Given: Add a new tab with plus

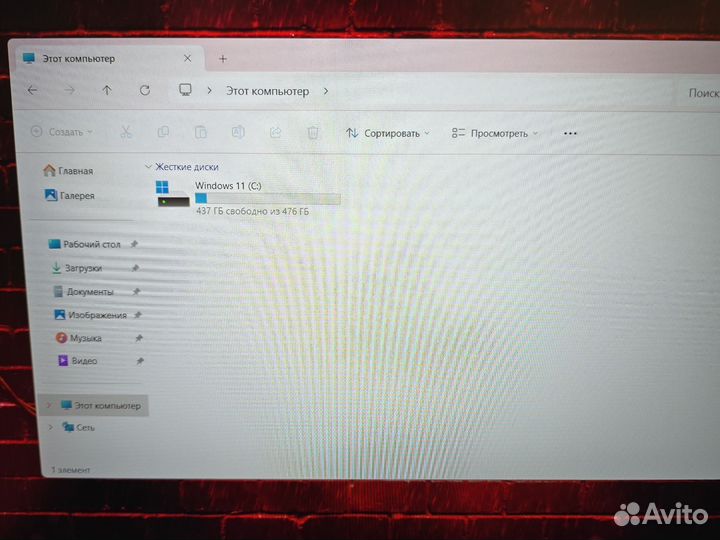Looking at the screenshot, I should [x=223, y=59].
